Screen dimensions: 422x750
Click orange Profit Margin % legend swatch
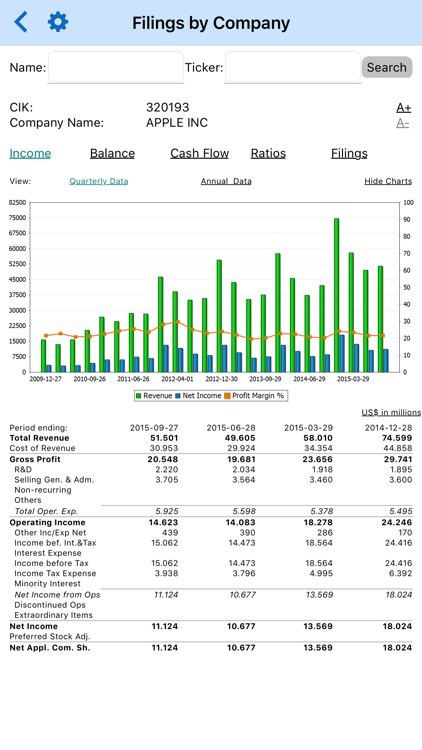[x=228, y=396]
